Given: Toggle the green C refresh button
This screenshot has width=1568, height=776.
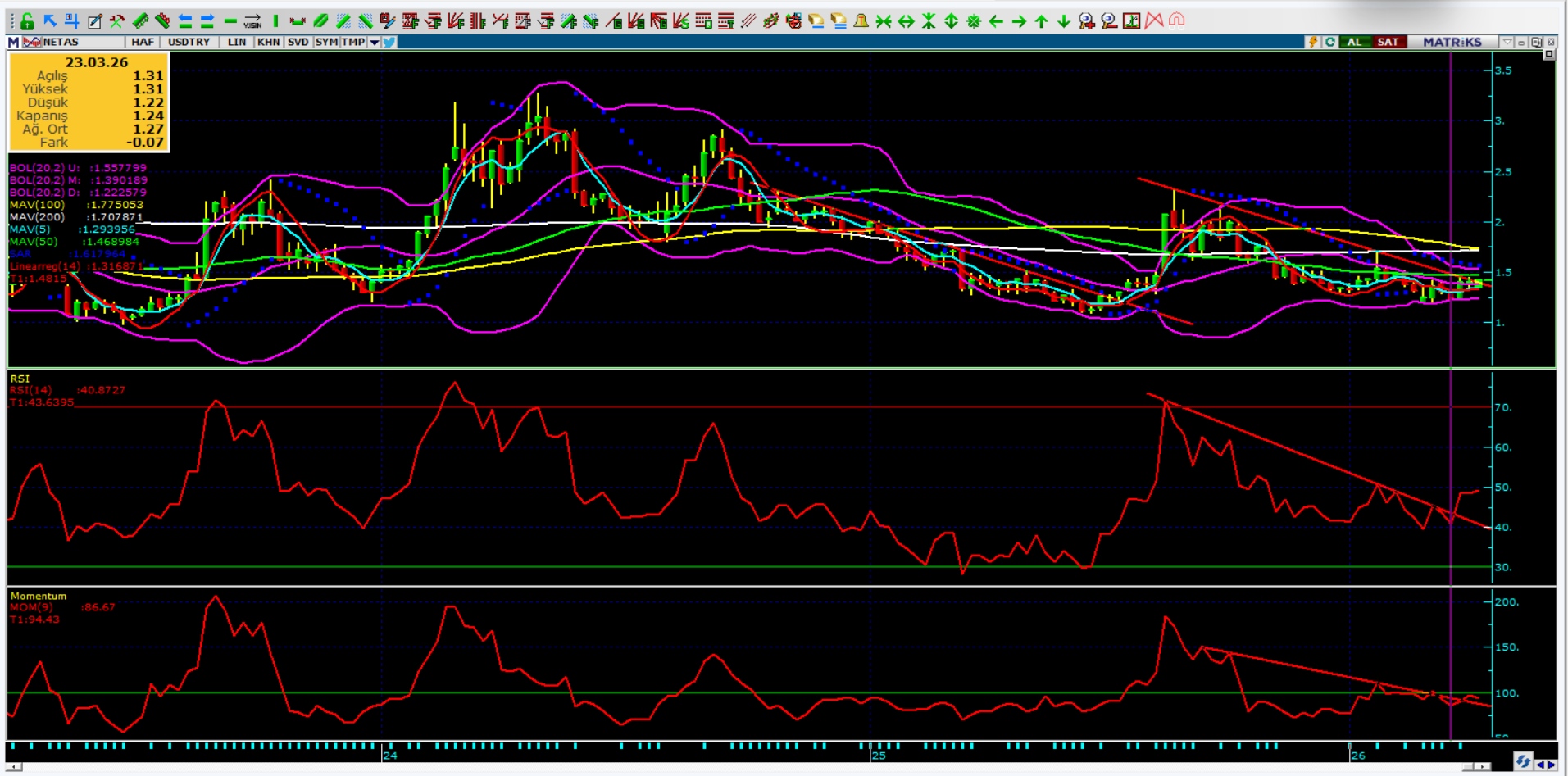Looking at the screenshot, I should [x=1329, y=42].
